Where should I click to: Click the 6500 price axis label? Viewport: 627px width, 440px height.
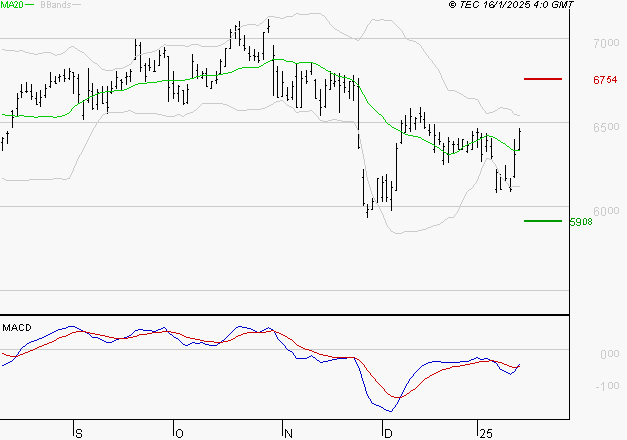point(606,127)
